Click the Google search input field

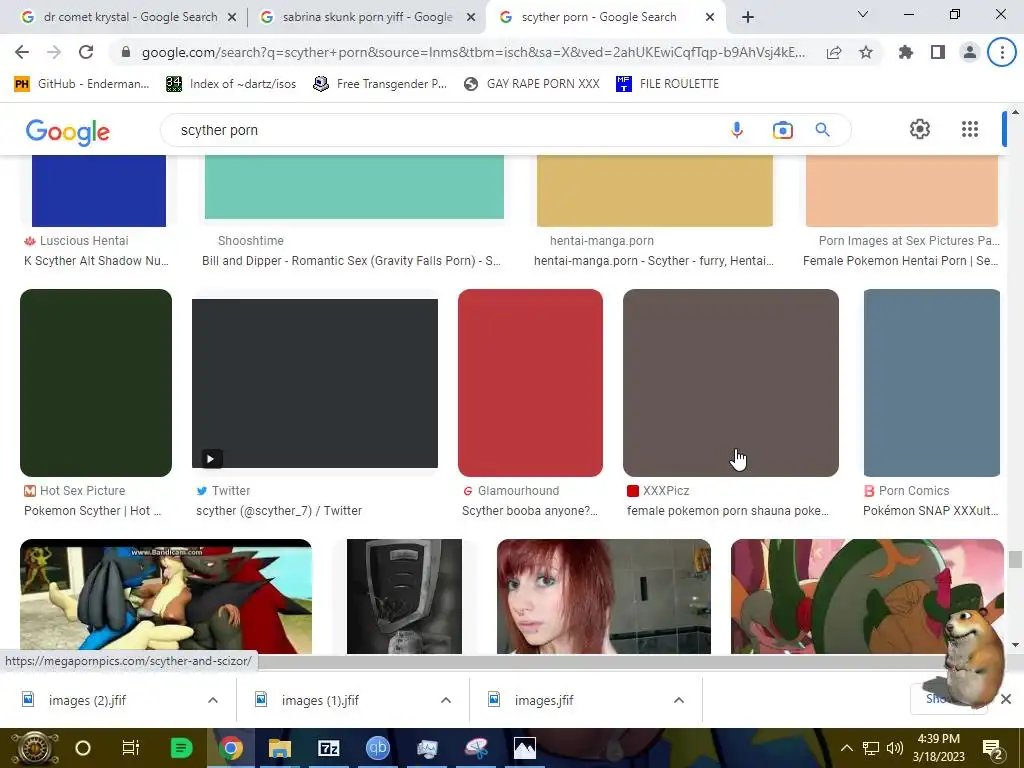click(444, 130)
